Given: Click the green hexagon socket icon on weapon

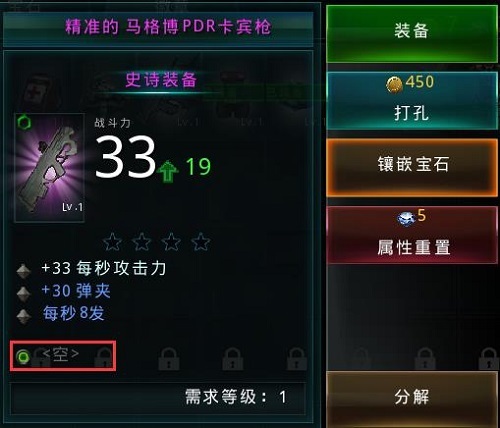Looking at the screenshot, I should coord(24,123).
